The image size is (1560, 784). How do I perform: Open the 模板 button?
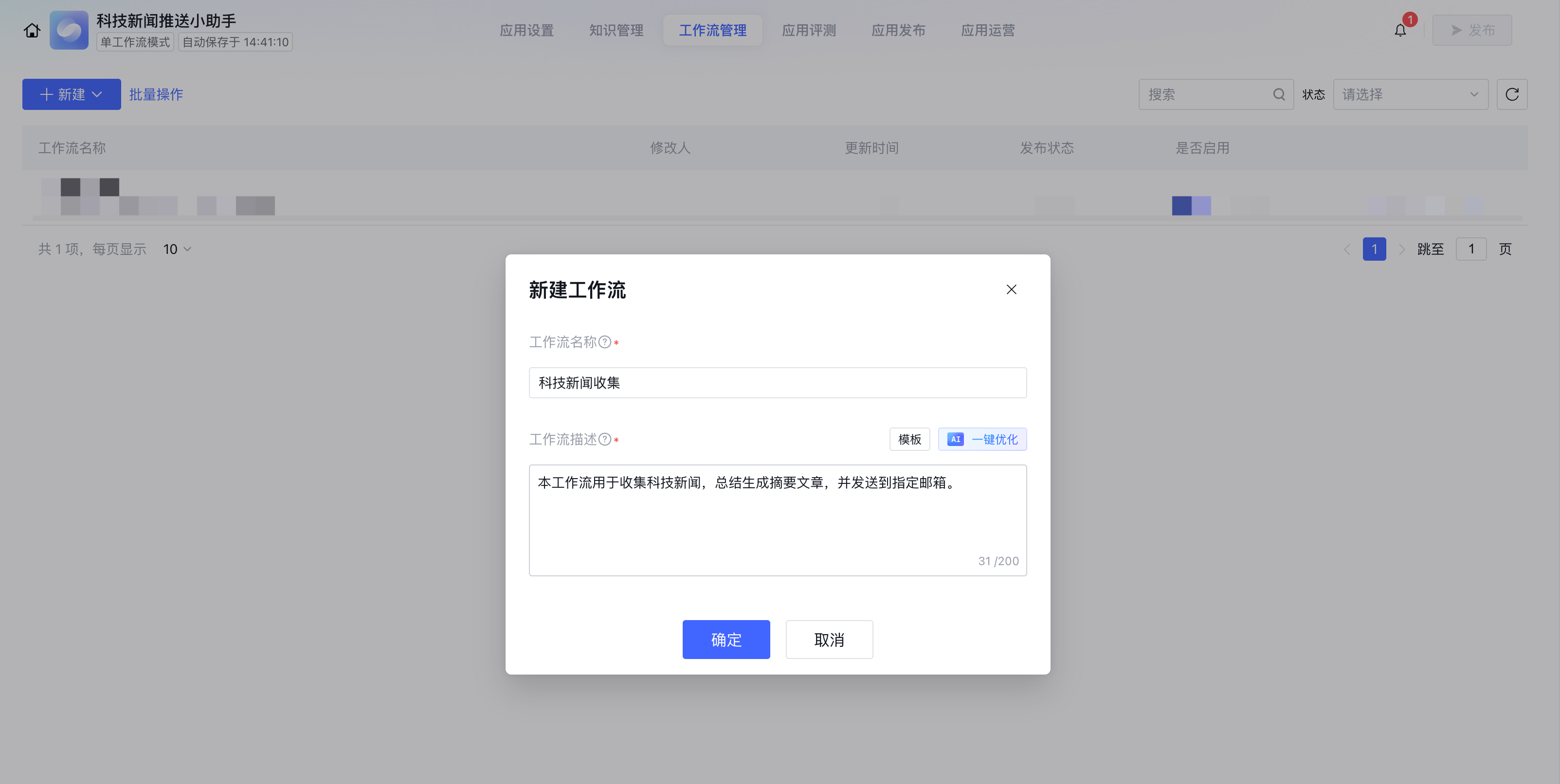(x=909, y=440)
